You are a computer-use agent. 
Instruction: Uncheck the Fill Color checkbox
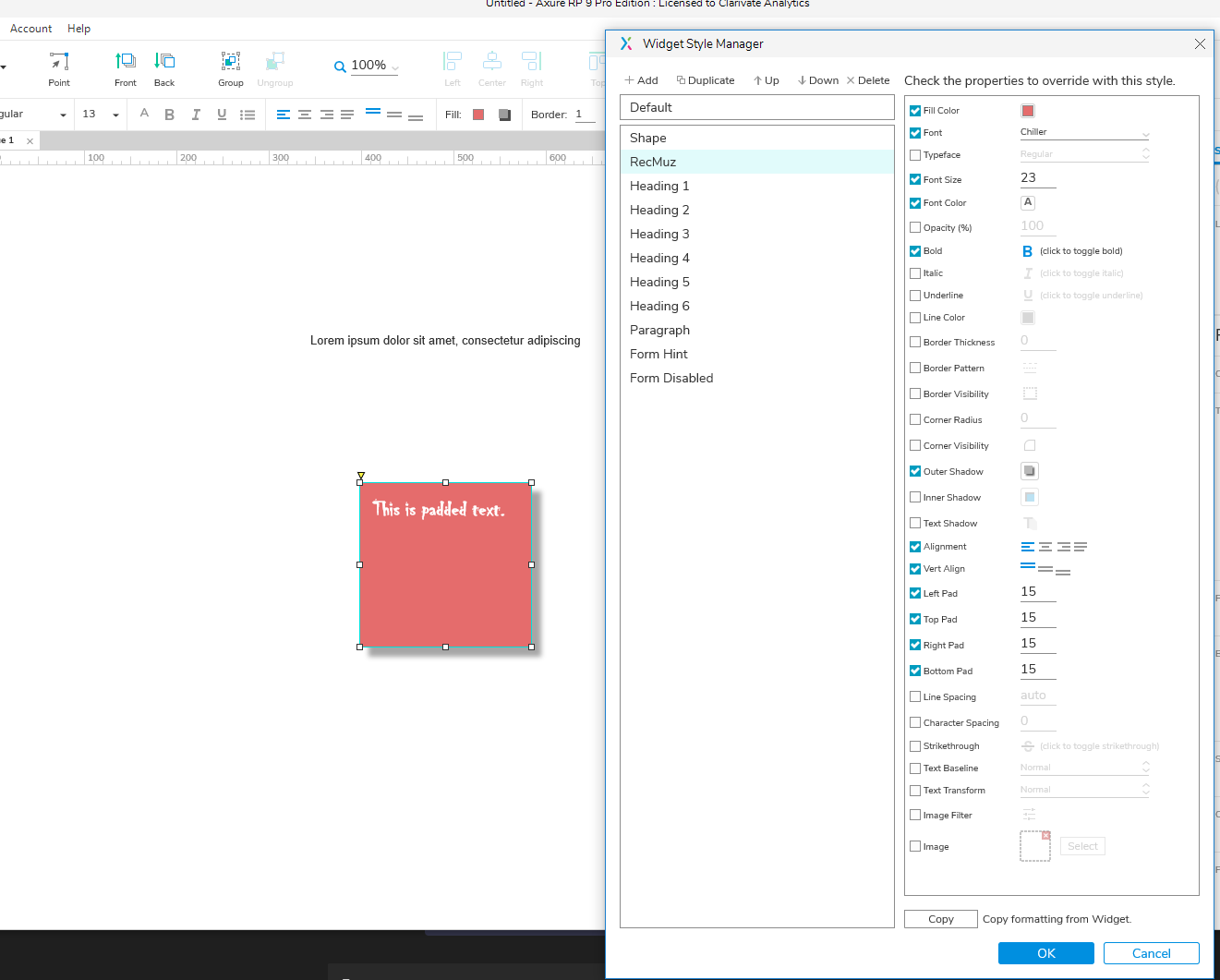(x=915, y=111)
